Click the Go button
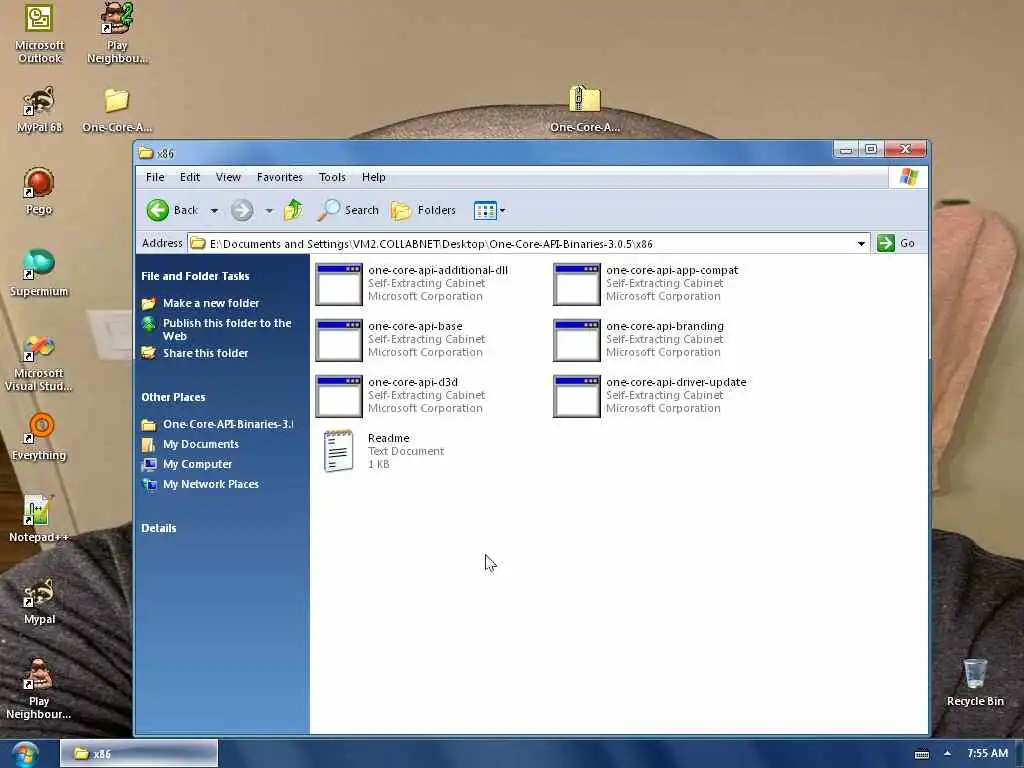1024x768 pixels. pos(896,243)
